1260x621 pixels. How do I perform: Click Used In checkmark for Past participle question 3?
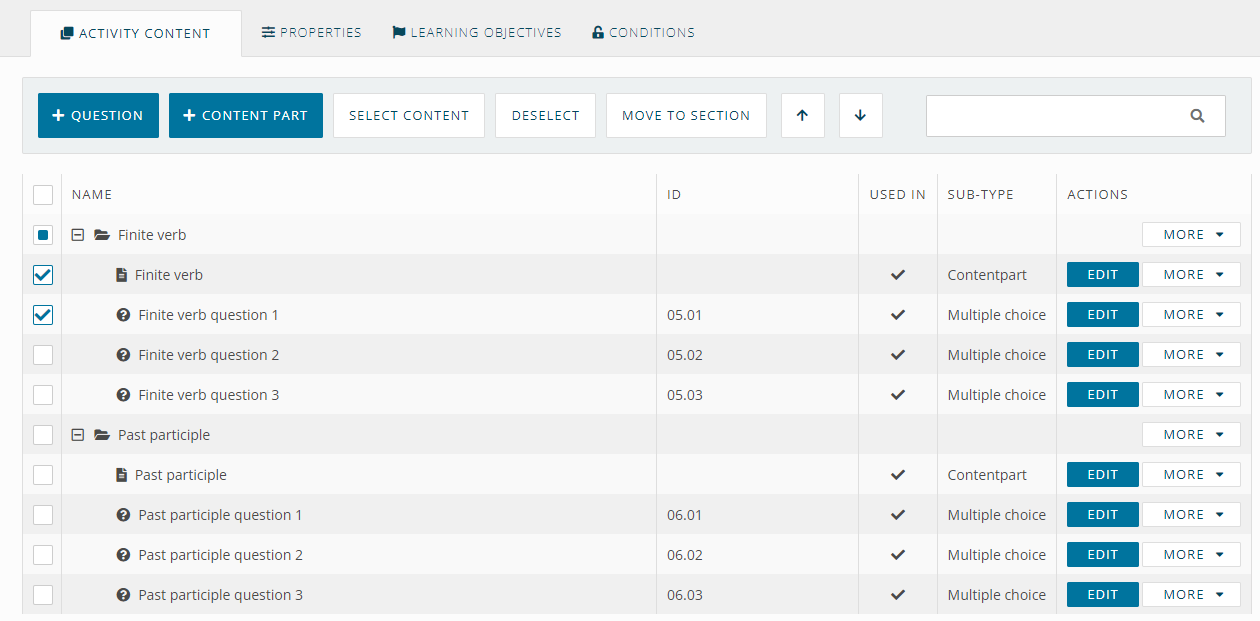point(898,595)
